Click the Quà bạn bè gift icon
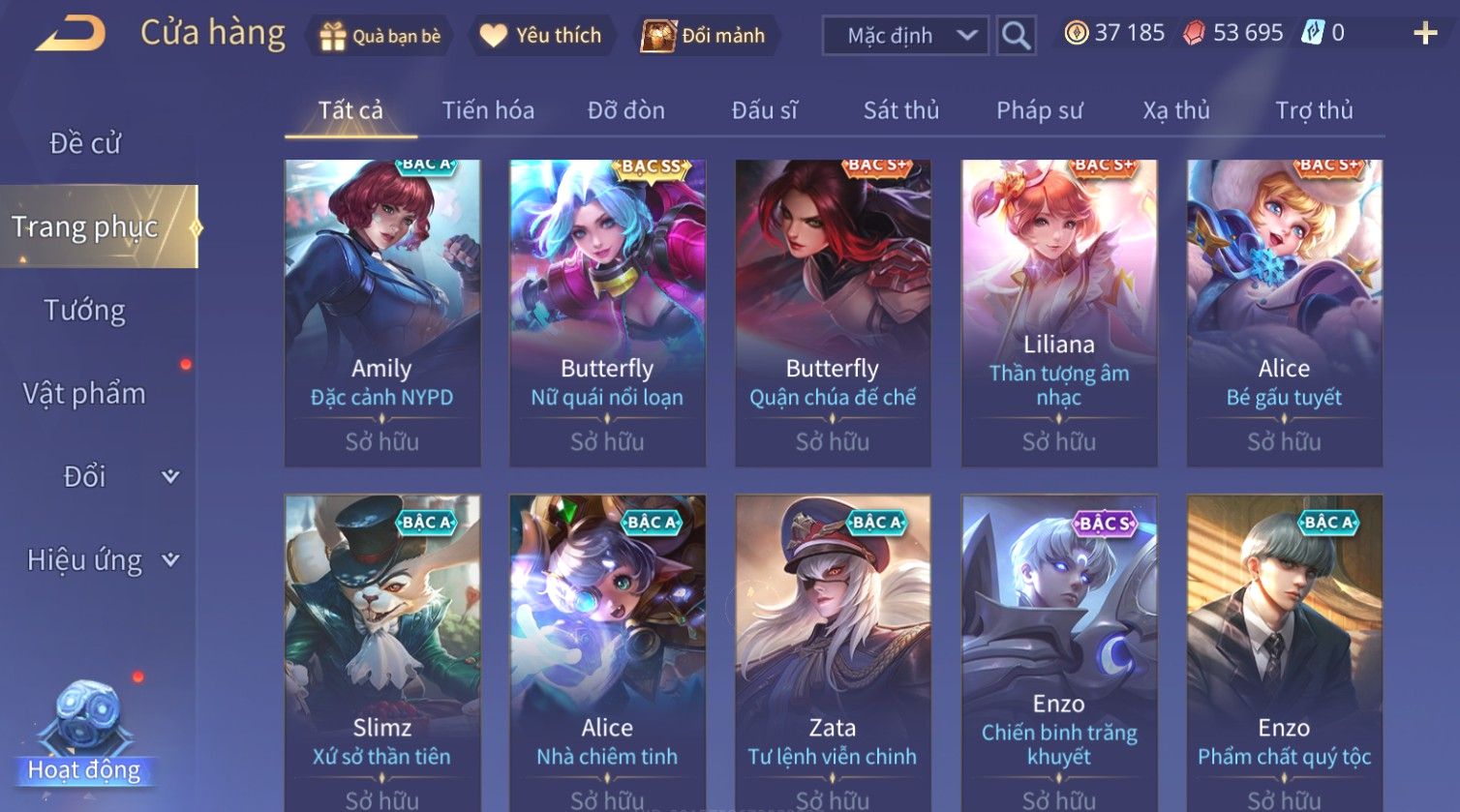 point(333,36)
